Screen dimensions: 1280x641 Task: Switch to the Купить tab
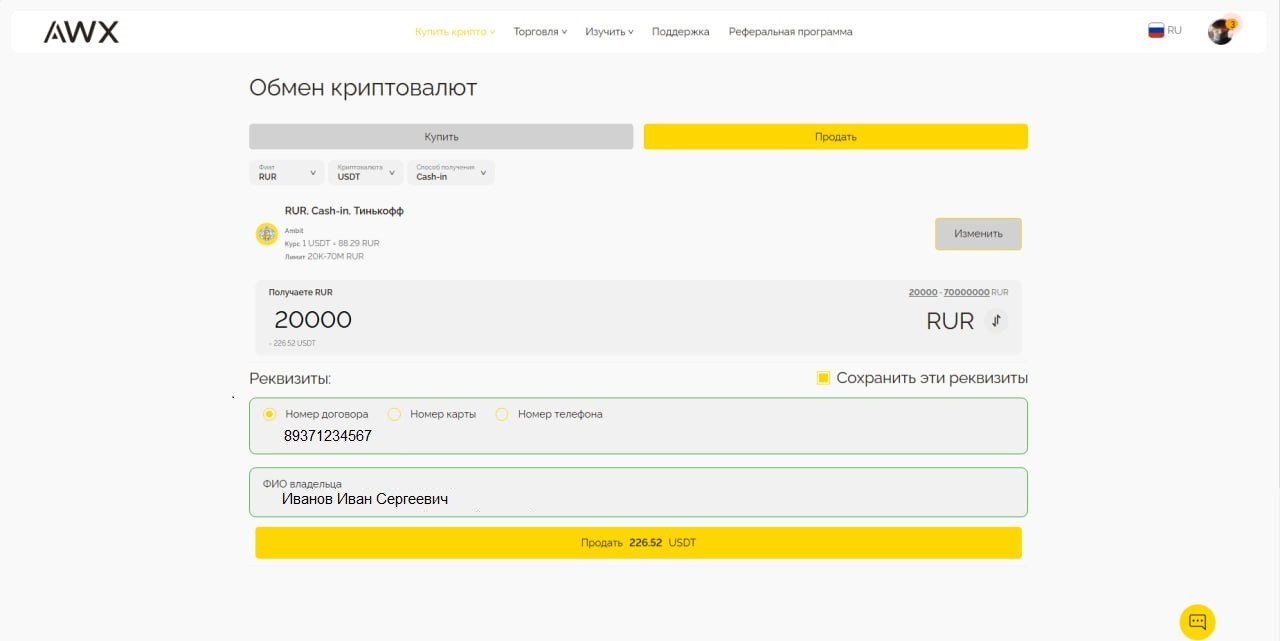click(441, 137)
